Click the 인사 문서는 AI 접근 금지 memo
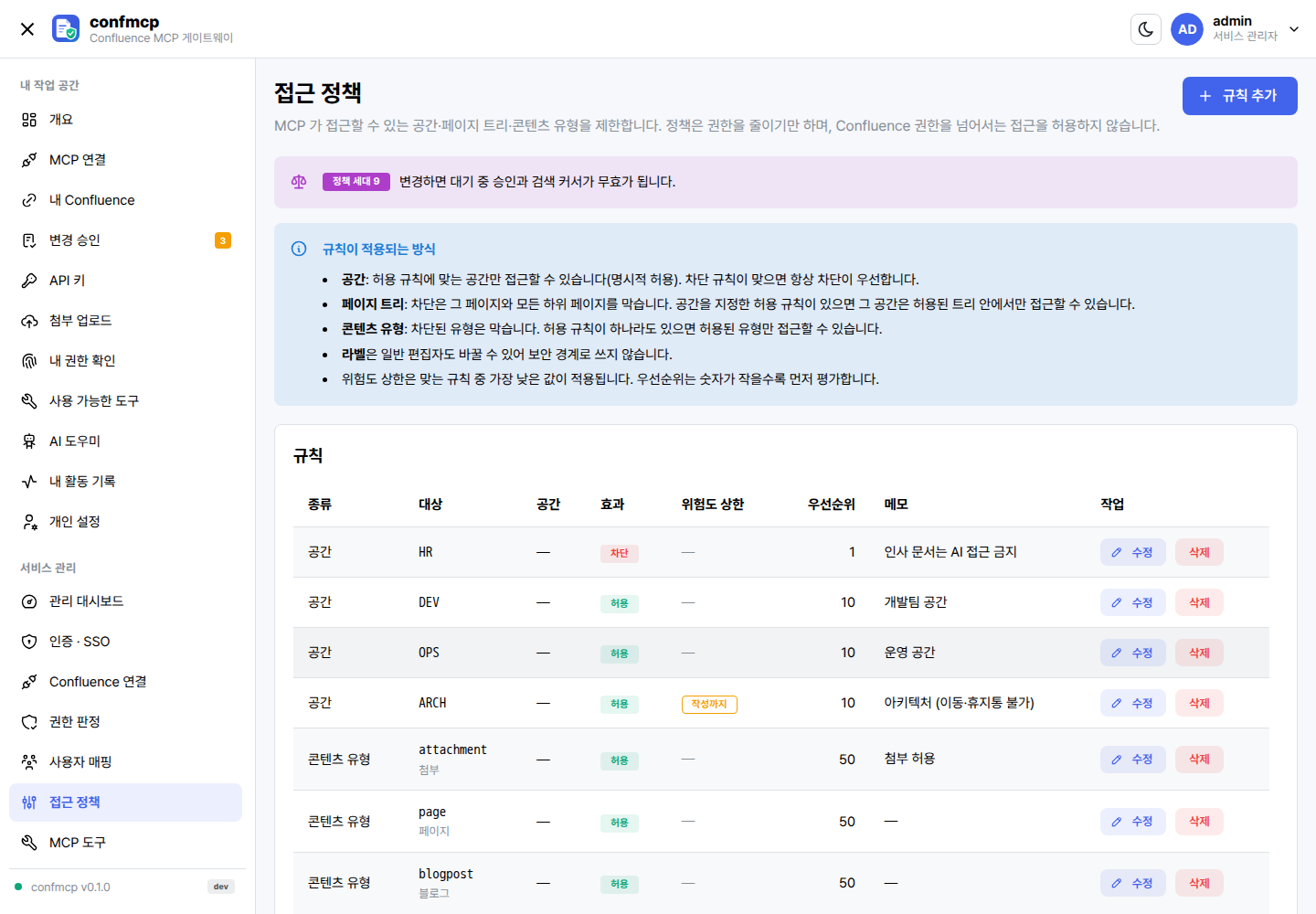 [950, 552]
